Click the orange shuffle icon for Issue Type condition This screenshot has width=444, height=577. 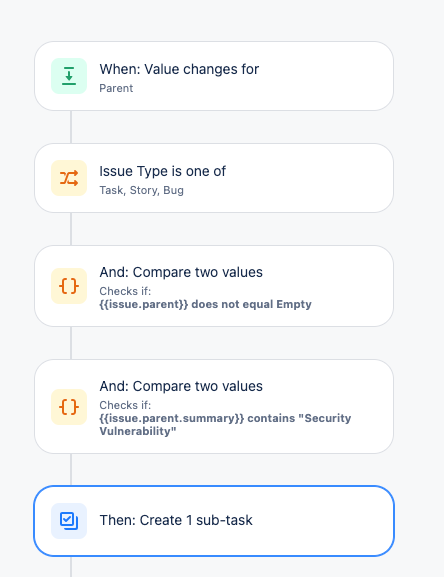tap(69, 178)
